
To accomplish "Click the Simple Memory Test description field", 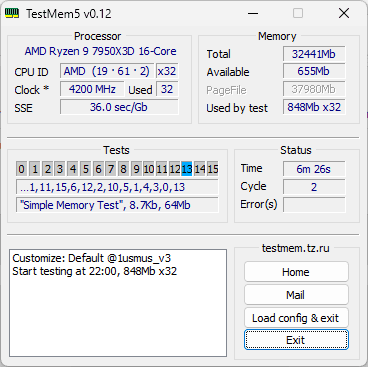I will pyautogui.click(x=117, y=205).
